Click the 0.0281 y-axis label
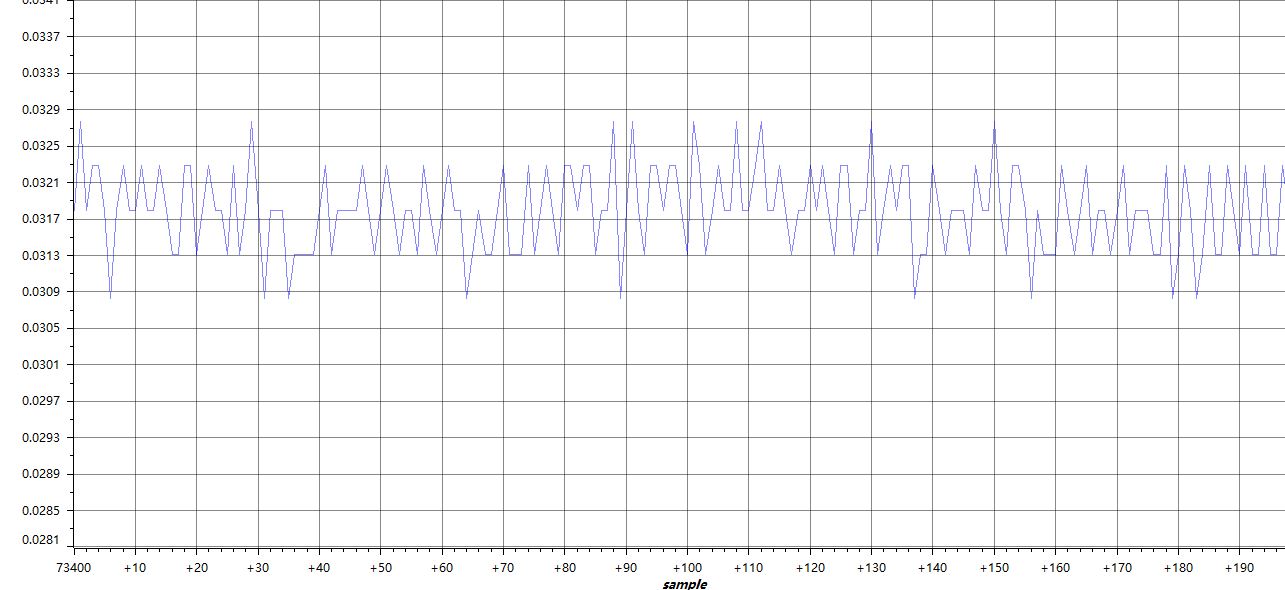The width and height of the screenshot is (1285, 590). point(42,540)
